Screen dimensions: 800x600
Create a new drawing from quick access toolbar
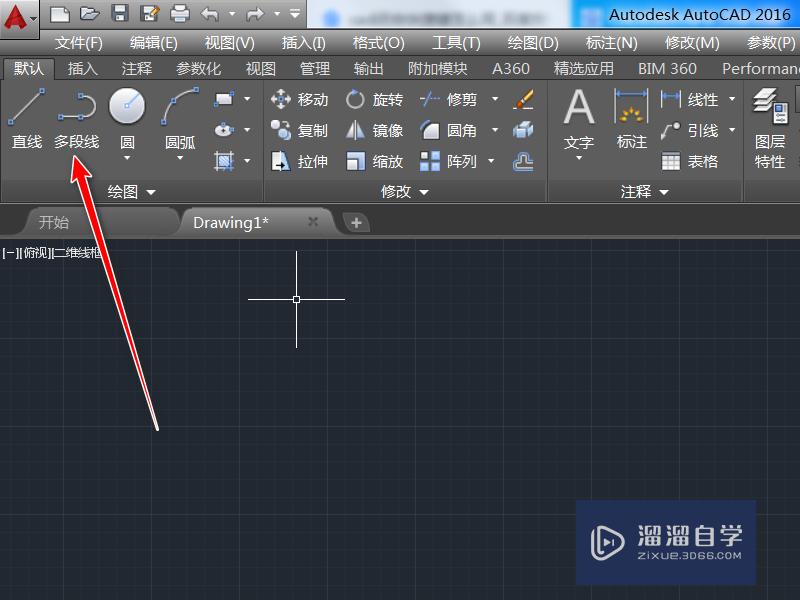(x=60, y=14)
